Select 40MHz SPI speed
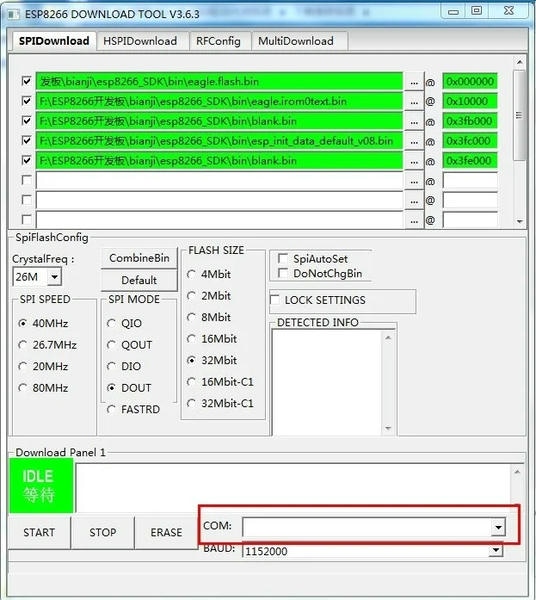 click(23, 323)
